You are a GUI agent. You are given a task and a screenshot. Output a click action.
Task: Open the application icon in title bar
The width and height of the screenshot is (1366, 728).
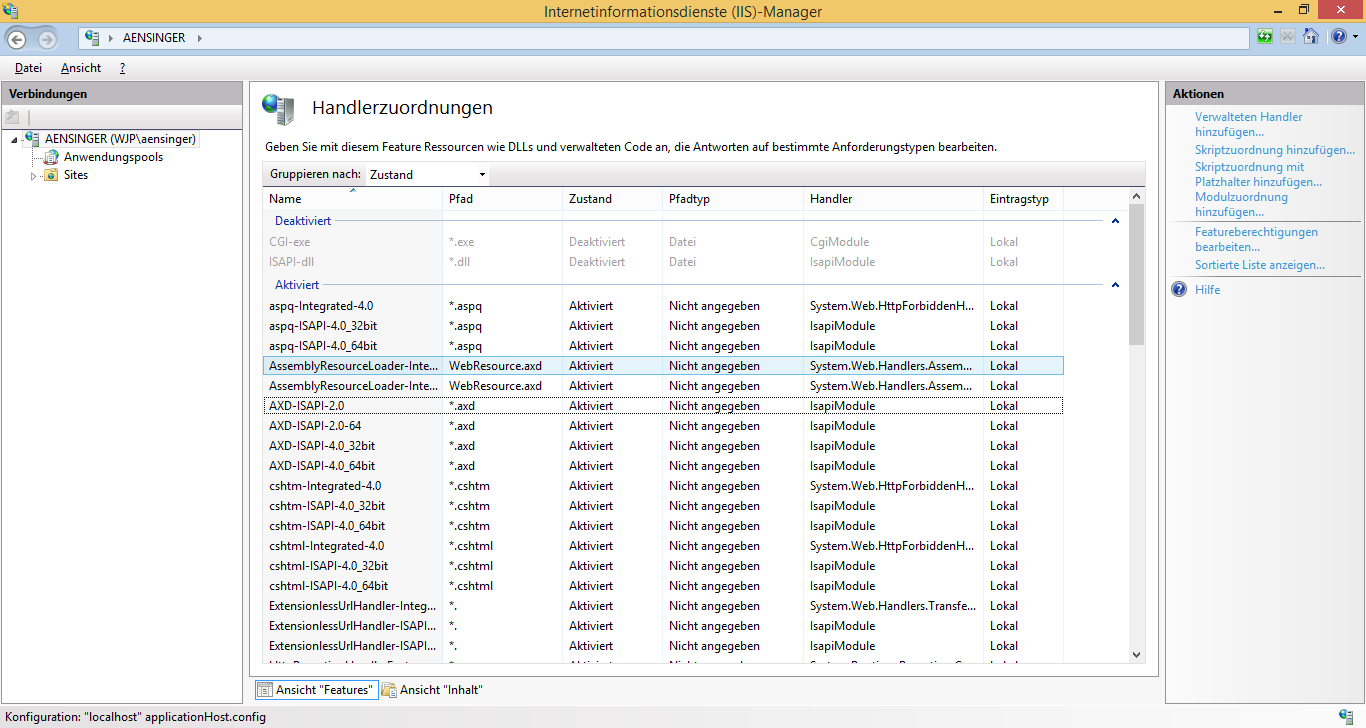click(x=10, y=10)
